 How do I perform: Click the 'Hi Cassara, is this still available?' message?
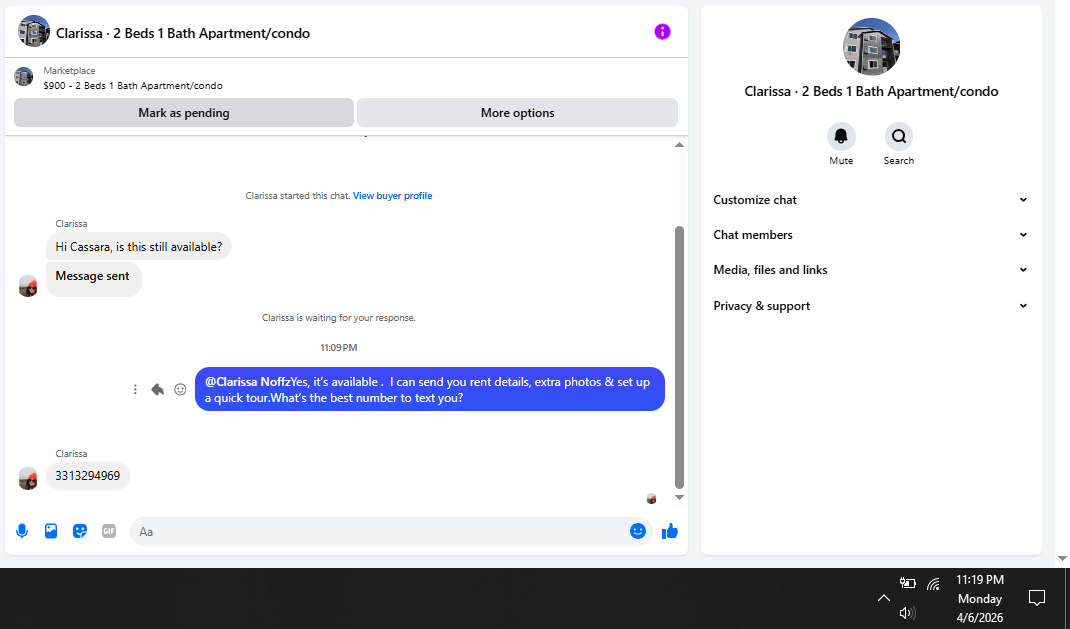click(139, 247)
